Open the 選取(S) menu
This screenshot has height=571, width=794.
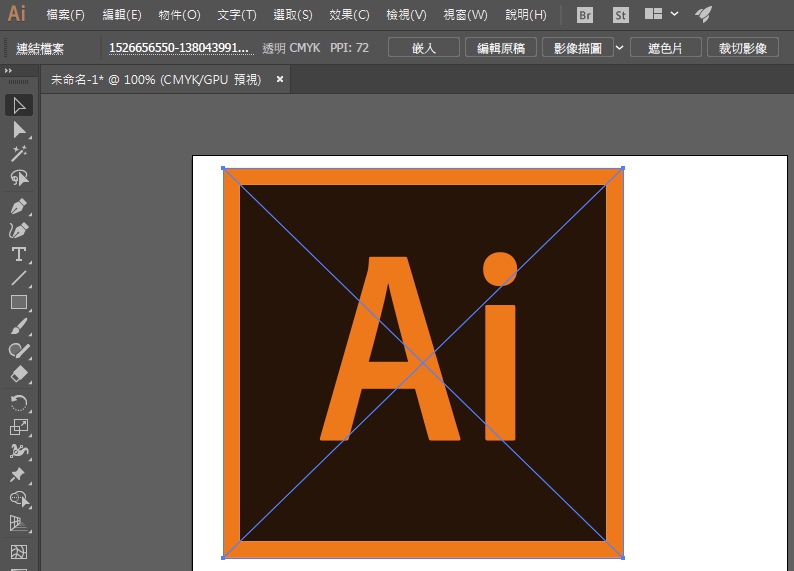click(293, 15)
